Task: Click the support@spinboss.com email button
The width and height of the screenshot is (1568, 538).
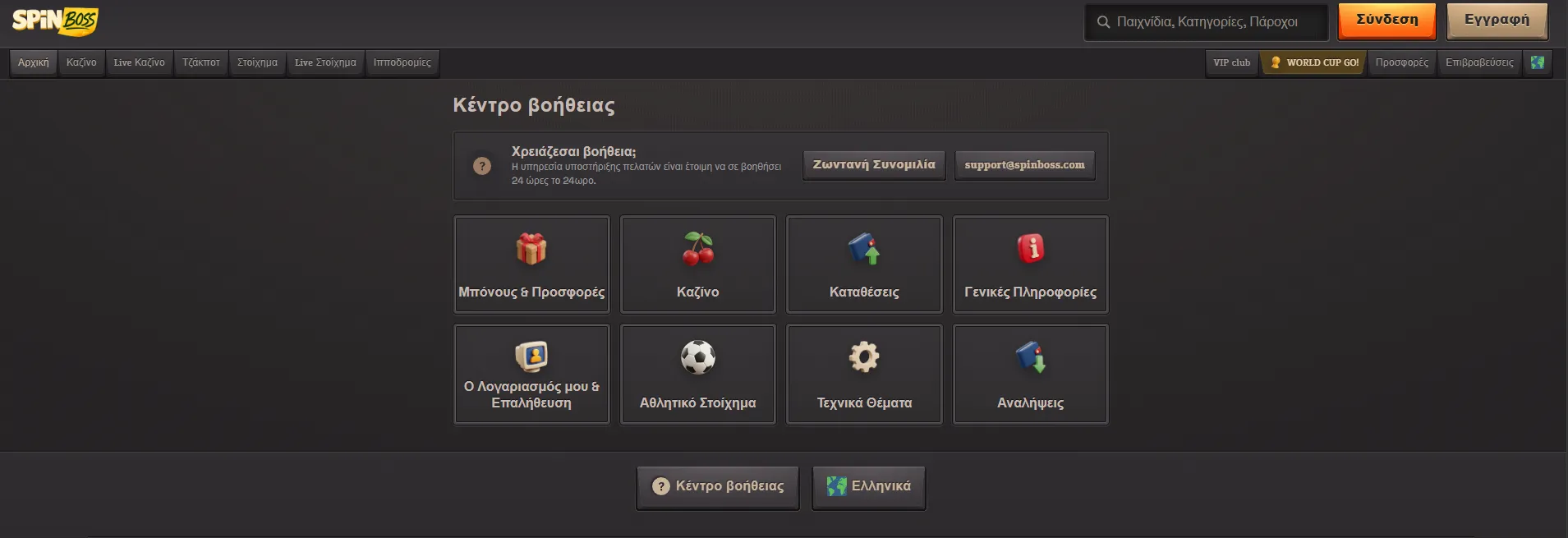Action: (x=1024, y=165)
